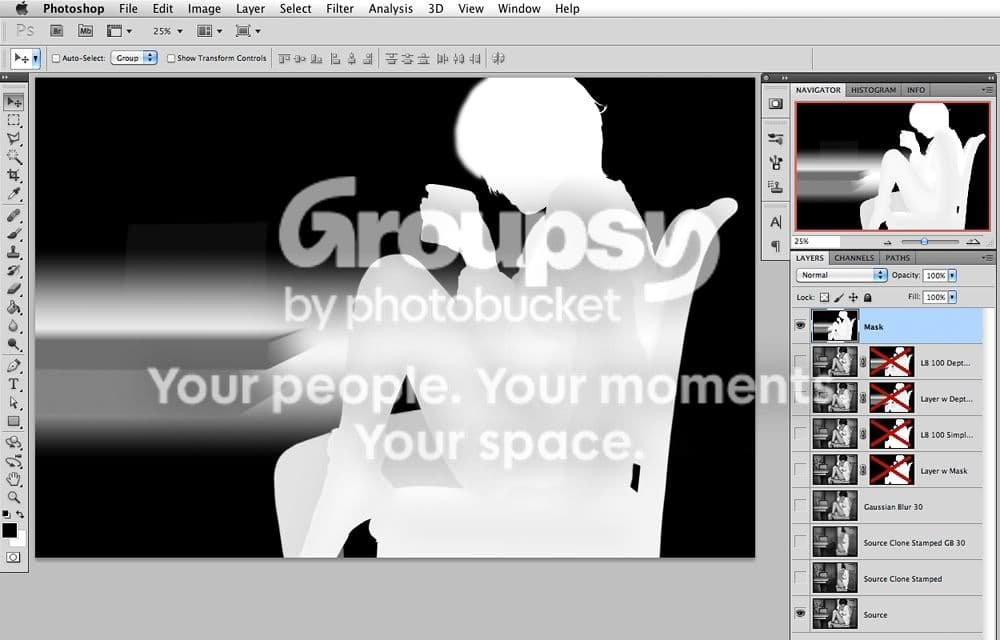Viewport: 1000px width, 640px height.
Task: Open the Auto-Select Group dropdown
Action: pyautogui.click(x=134, y=58)
